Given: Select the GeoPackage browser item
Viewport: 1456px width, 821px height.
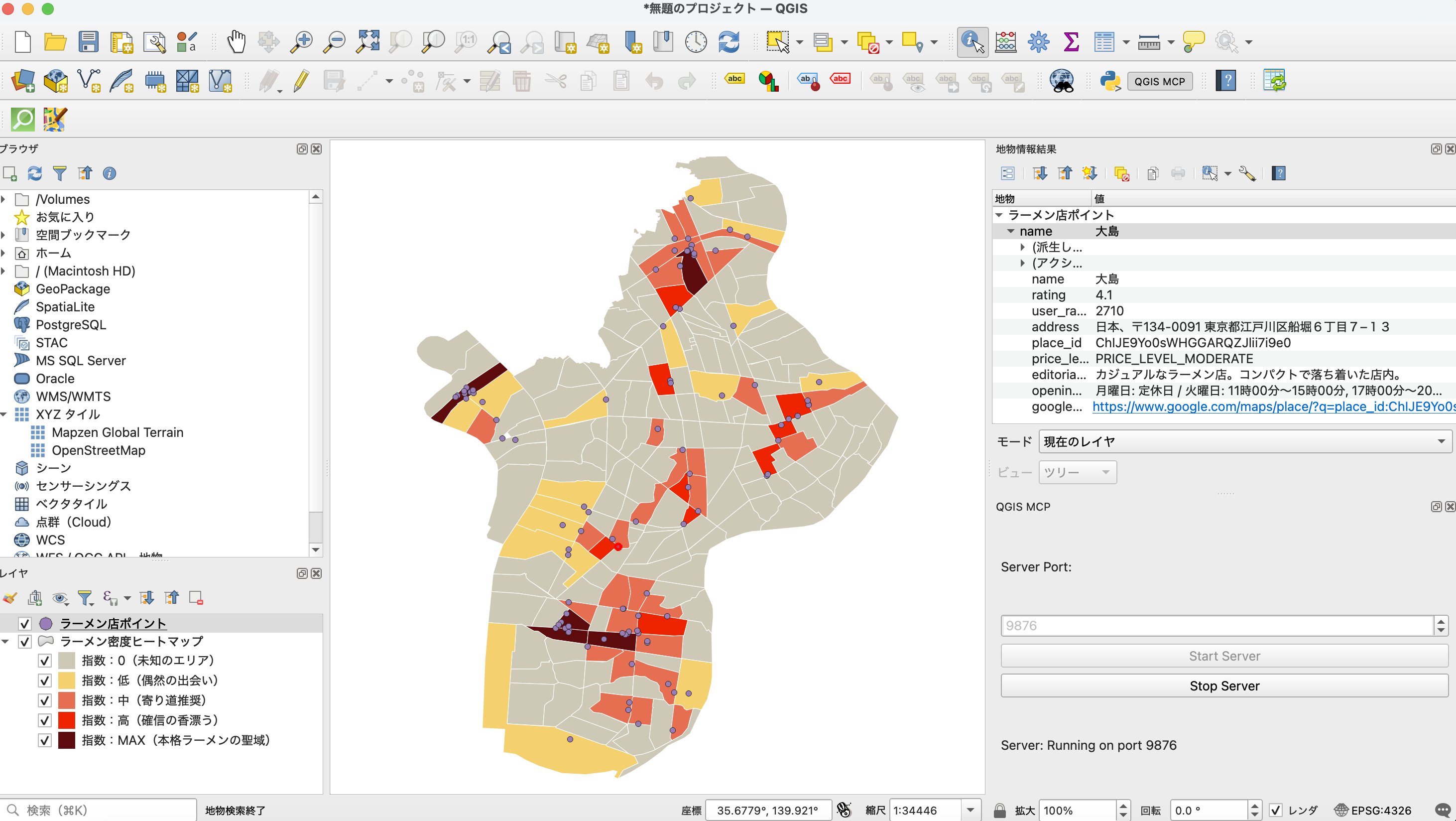Looking at the screenshot, I should (73, 289).
